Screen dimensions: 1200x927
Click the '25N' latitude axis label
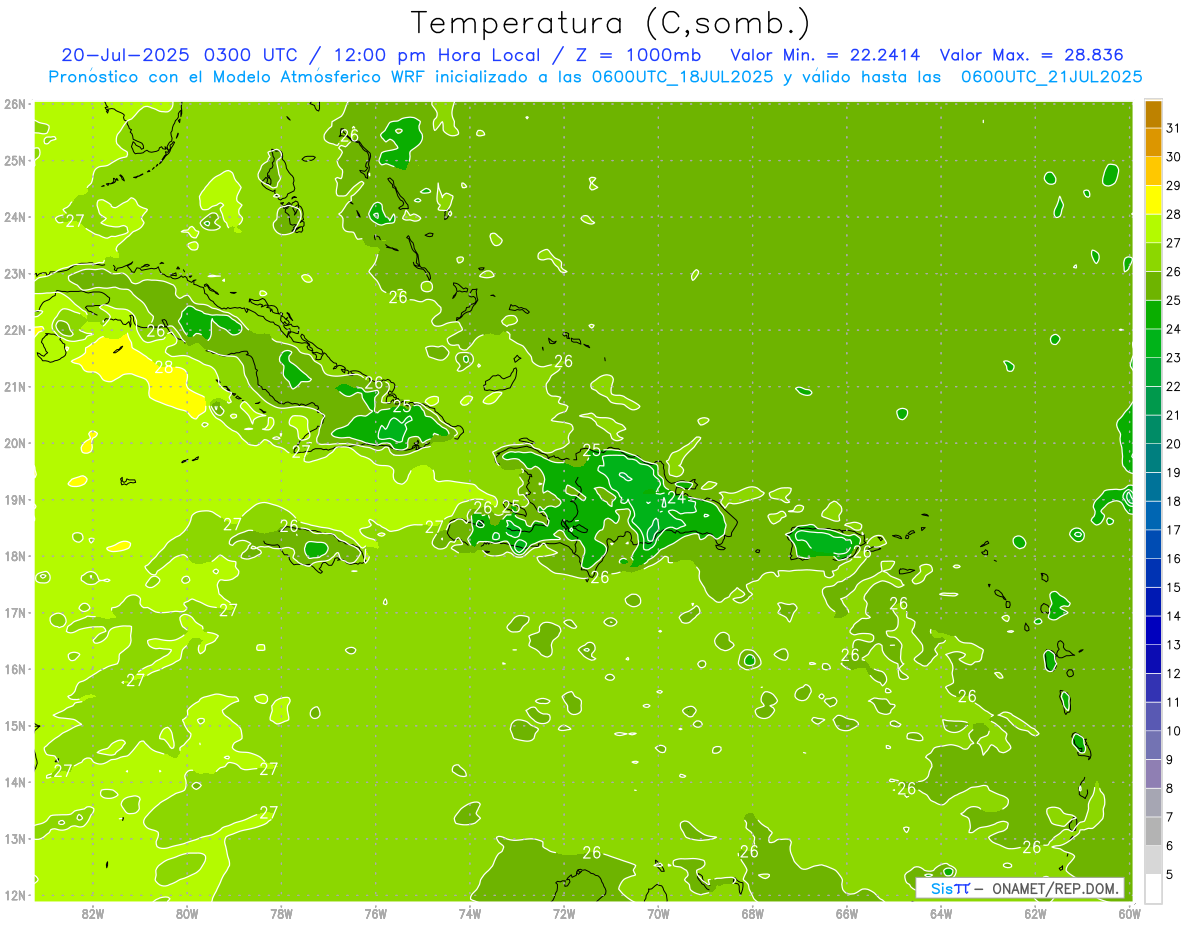tap(15, 160)
